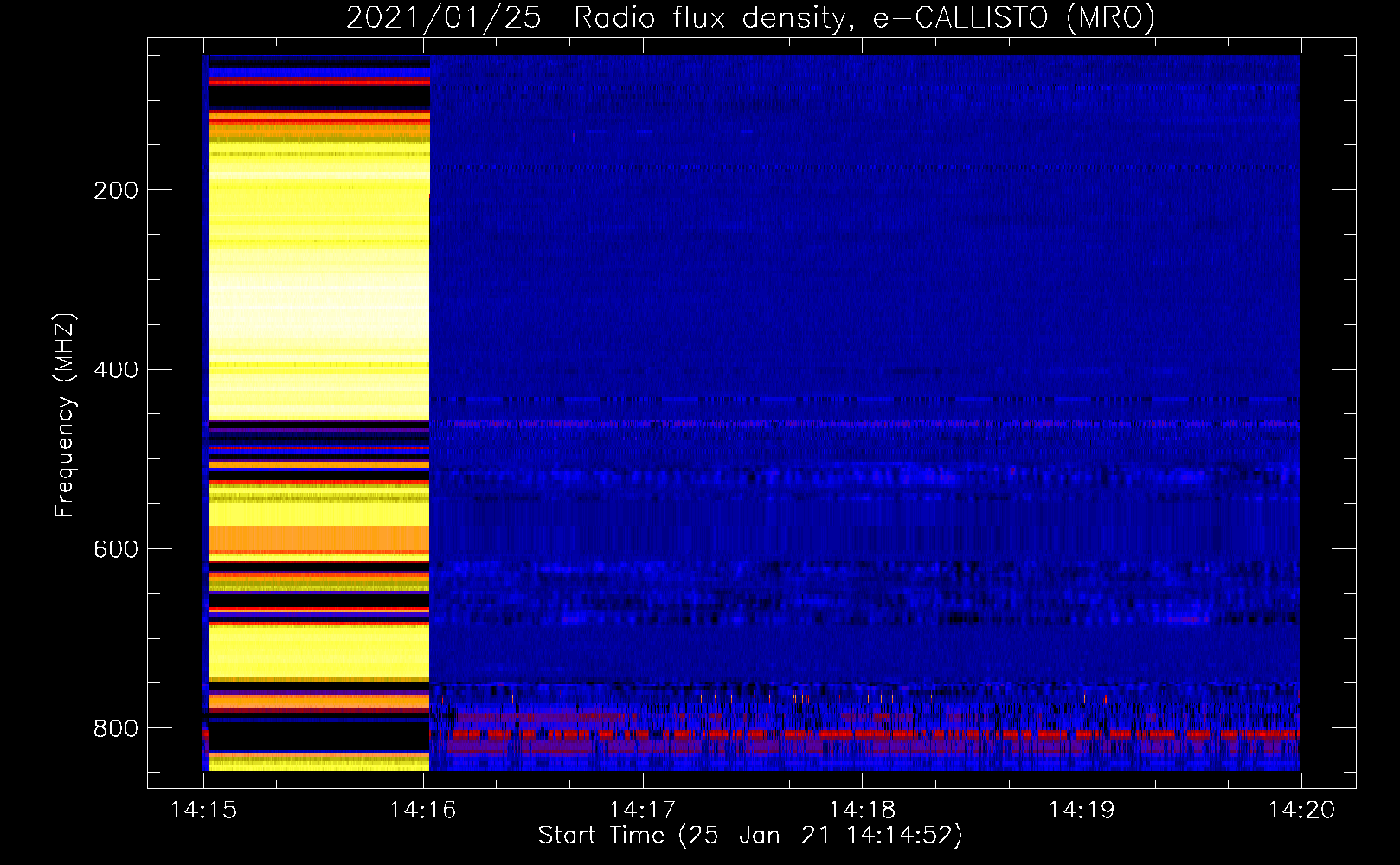1400x865 pixels.
Task: Click the 14:15 time tick label
Action: tap(204, 811)
